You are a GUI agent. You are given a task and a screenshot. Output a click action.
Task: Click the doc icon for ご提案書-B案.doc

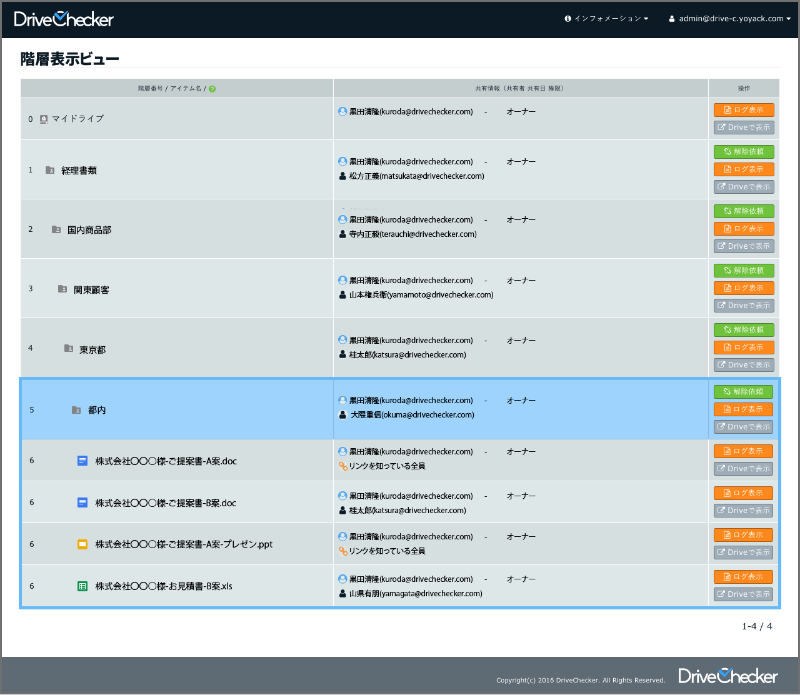point(82,503)
